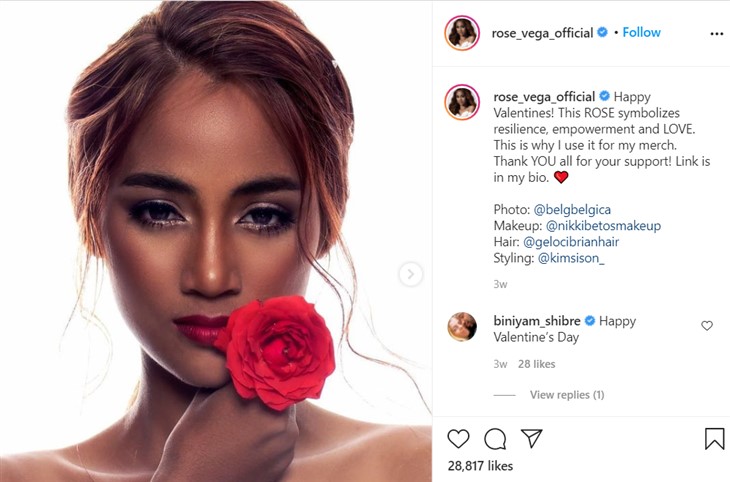Follow rose_vega_official

click(x=642, y=32)
